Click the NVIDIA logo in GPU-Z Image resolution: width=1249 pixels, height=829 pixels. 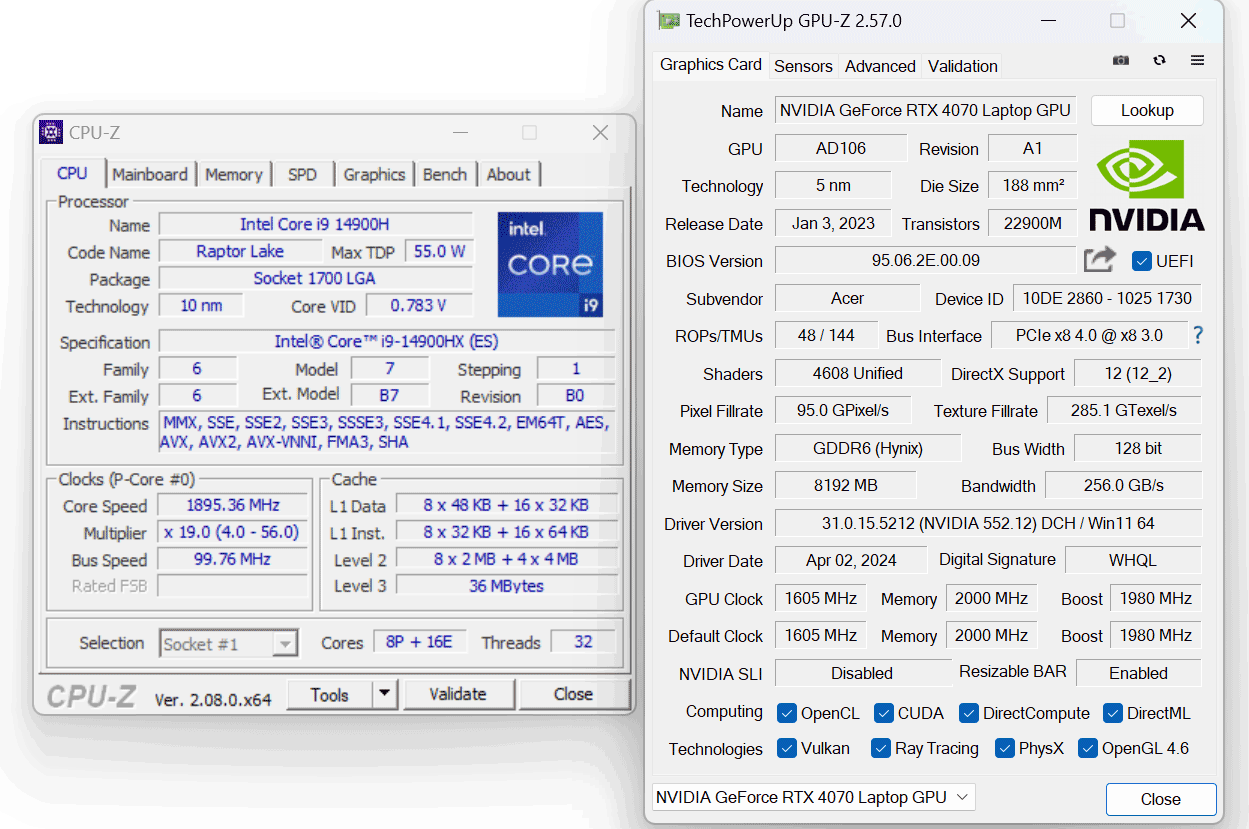click(1146, 186)
